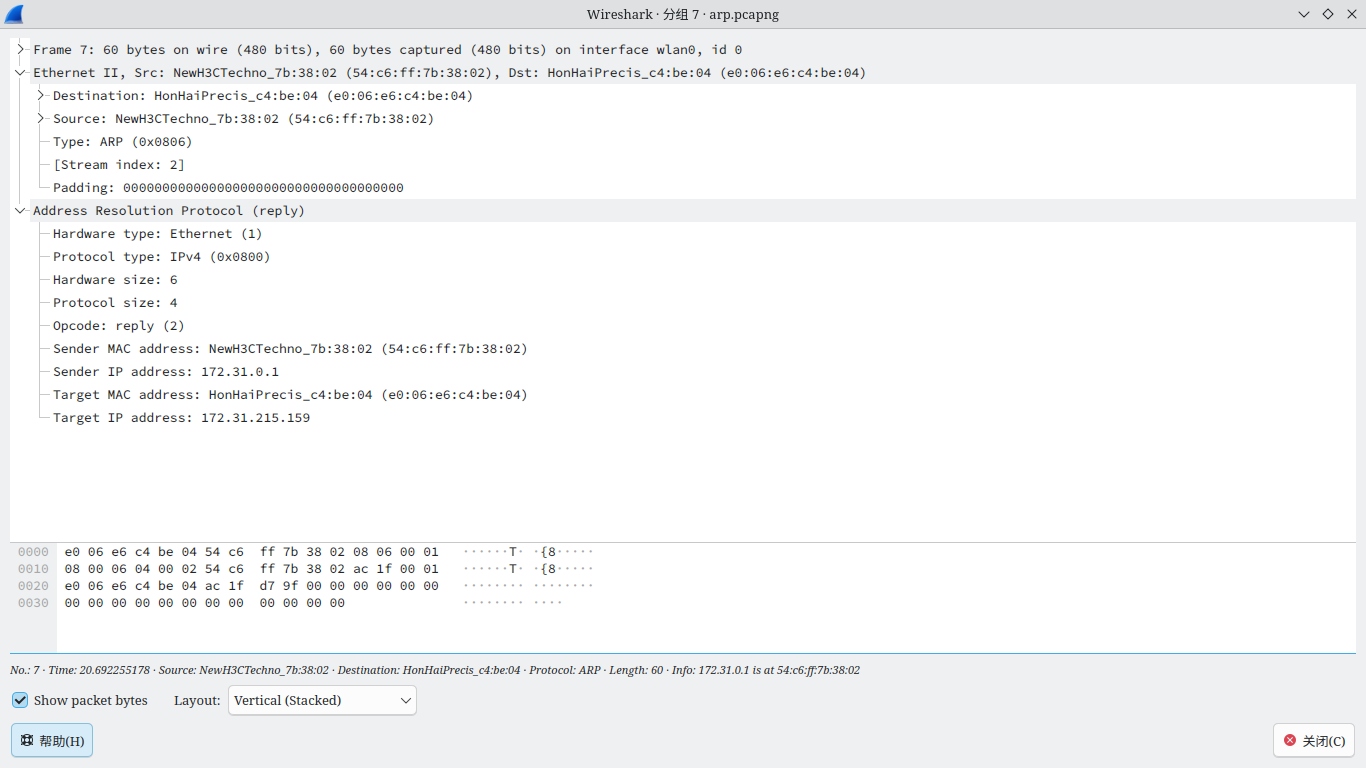Click the Wireshark shark fin icon

click(x=14, y=14)
